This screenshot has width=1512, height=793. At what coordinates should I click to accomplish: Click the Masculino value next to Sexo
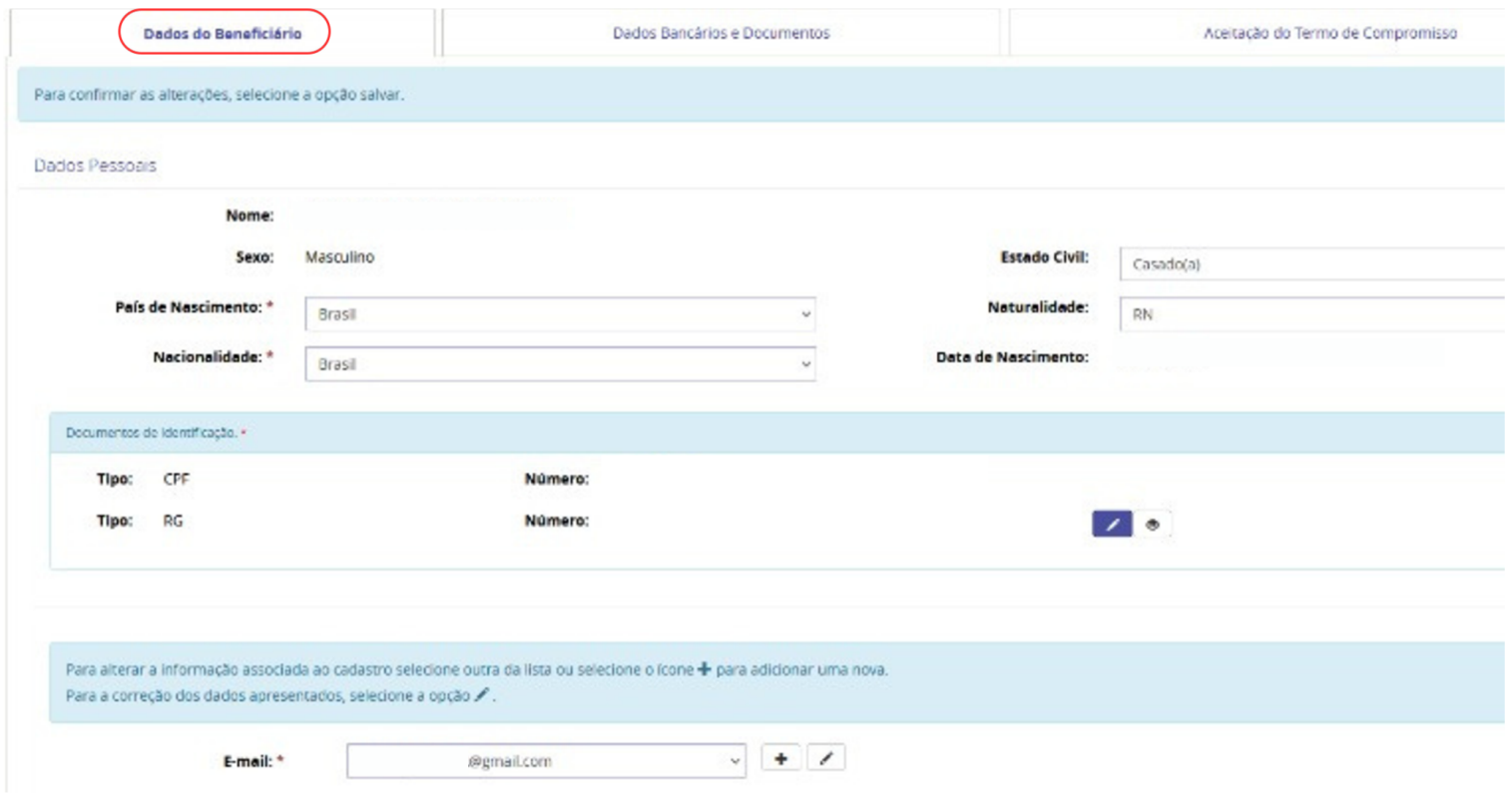click(339, 257)
